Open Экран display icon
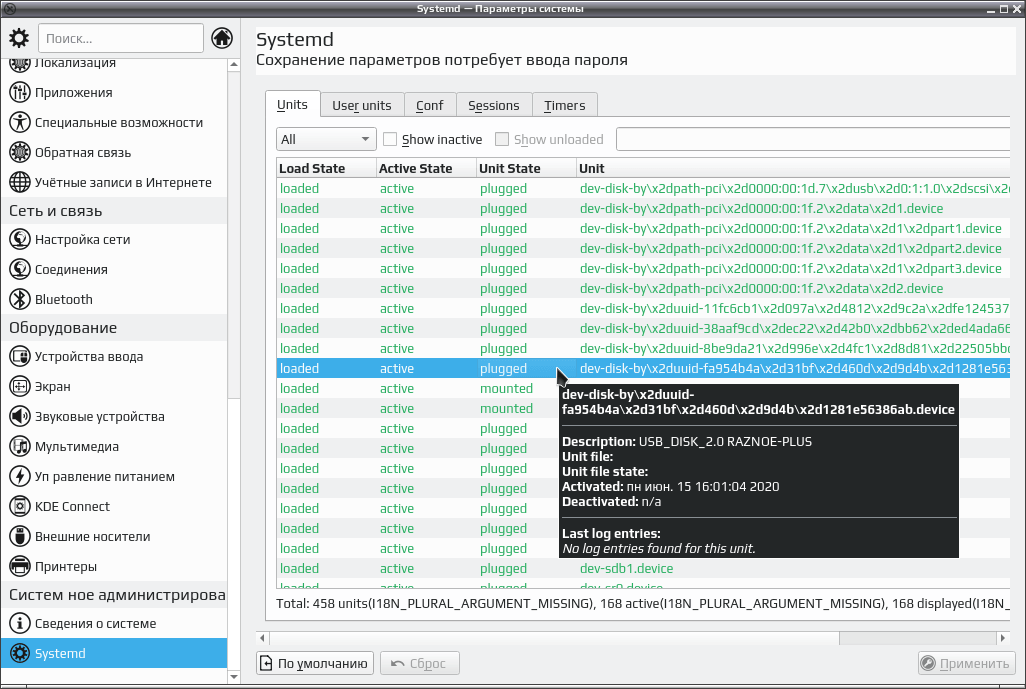This screenshot has height=689, width=1026. (20, 387)
